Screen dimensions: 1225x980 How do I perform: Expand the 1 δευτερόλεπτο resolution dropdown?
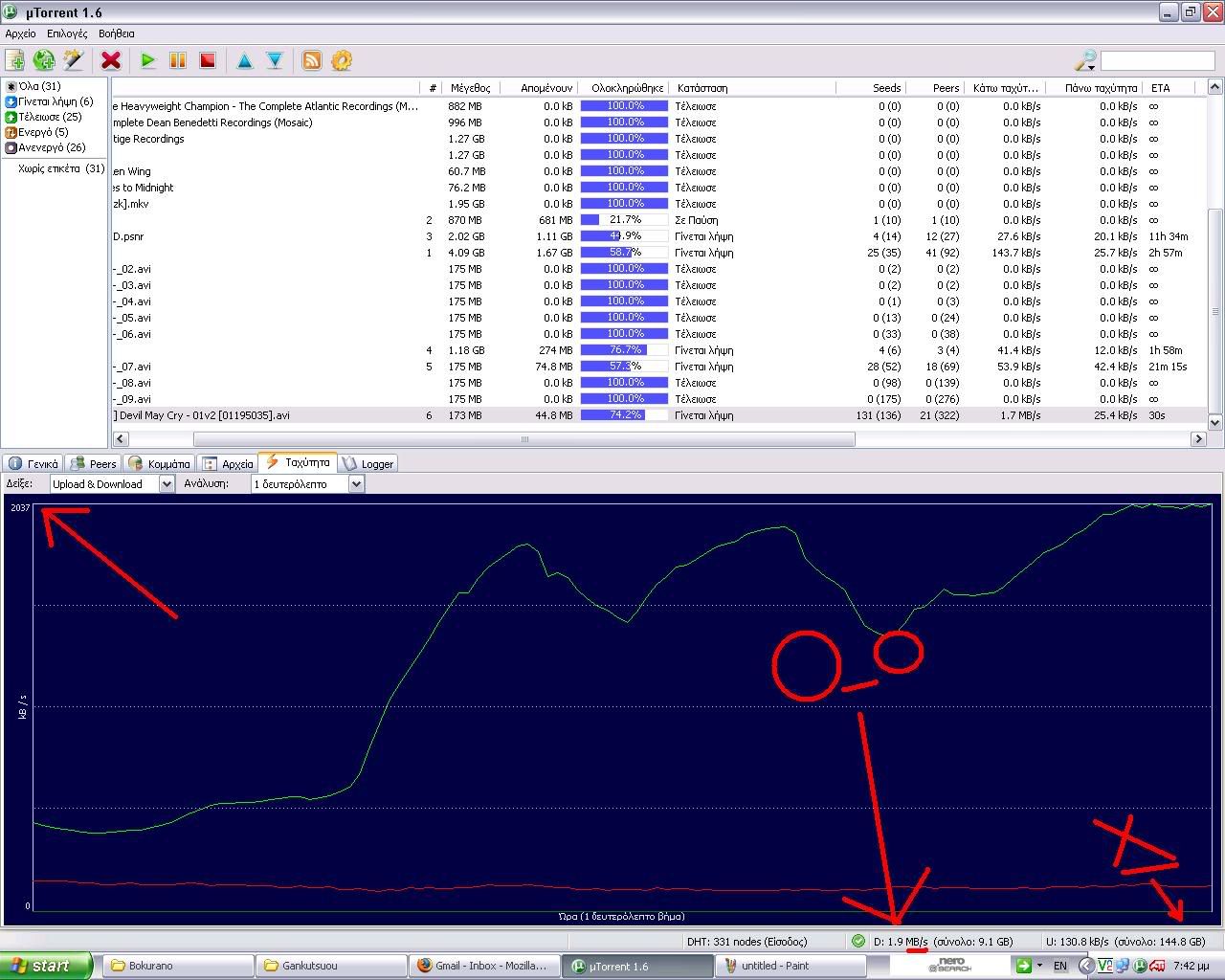[x=356, y=484]
